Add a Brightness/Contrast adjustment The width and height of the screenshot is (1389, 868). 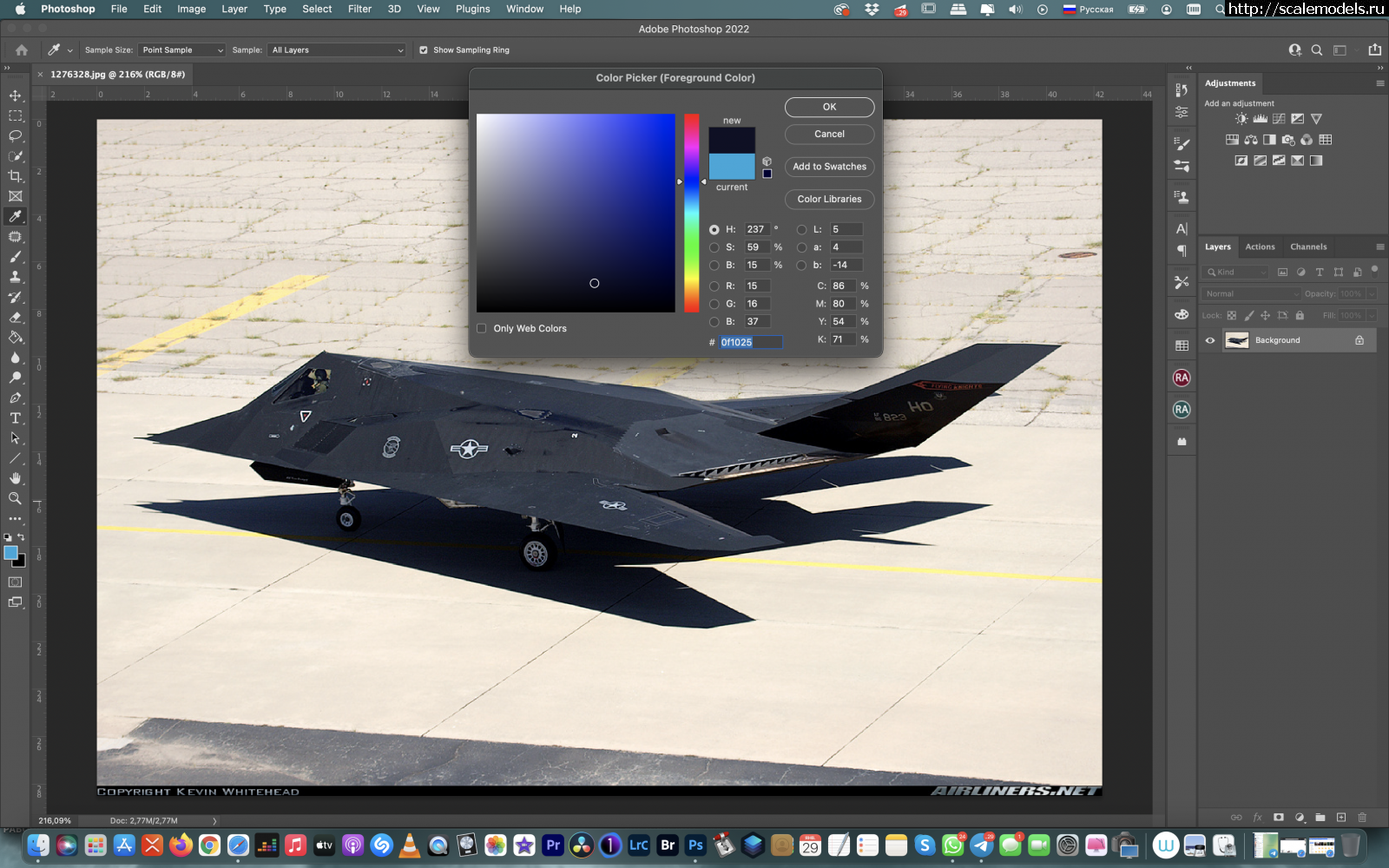pyautogui.click(x=1241, y=119)
